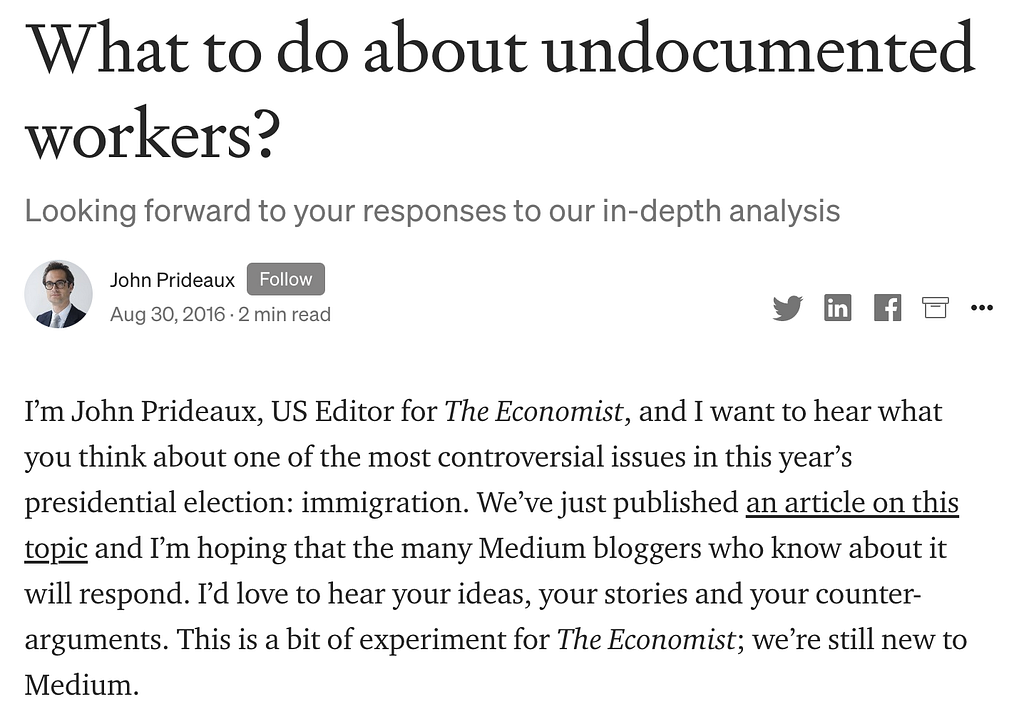Click the archive box icon
Image resolution: width=1024 pixels, height=725 pixels.
[935, 307]
